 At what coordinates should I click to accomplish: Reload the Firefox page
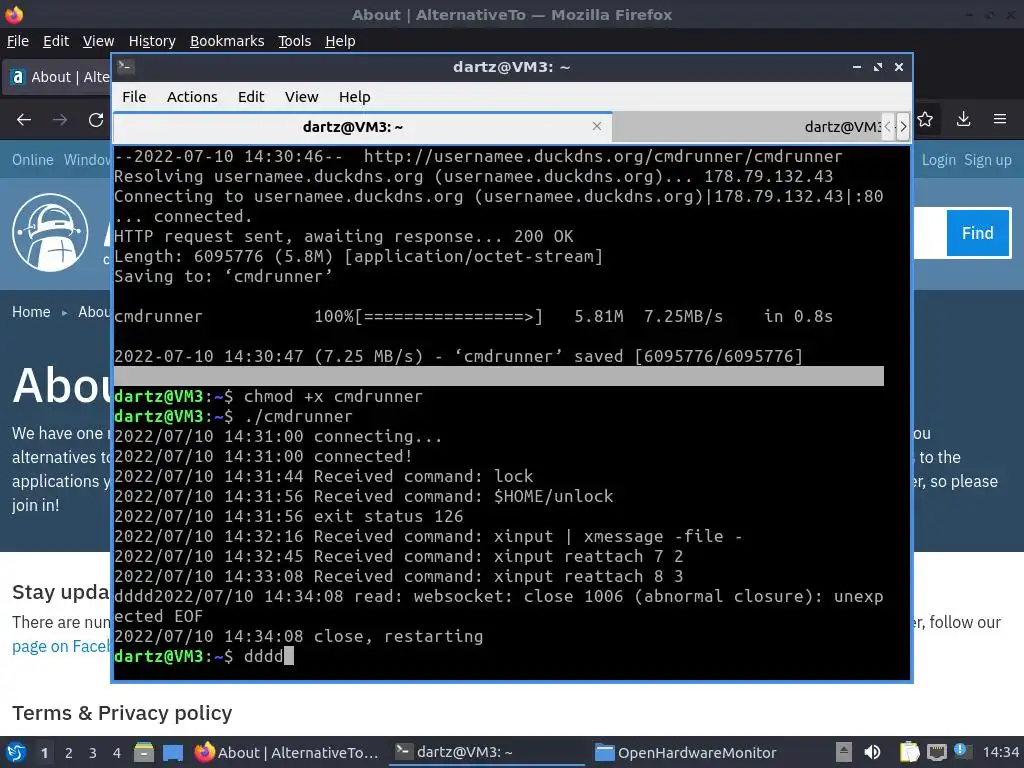(96, 120)
